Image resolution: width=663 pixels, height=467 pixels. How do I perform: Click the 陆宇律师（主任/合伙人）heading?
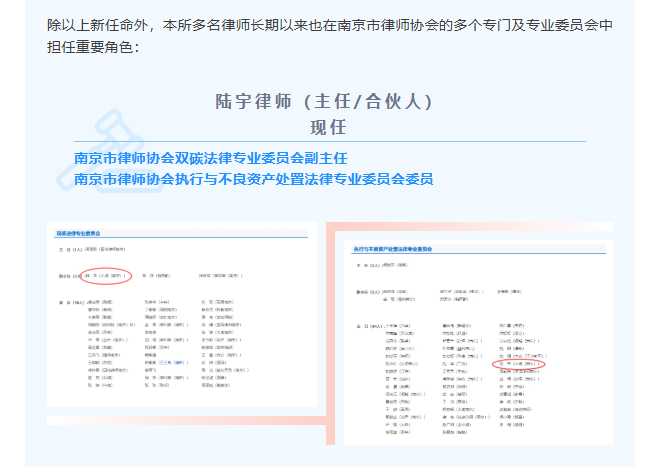325,103
